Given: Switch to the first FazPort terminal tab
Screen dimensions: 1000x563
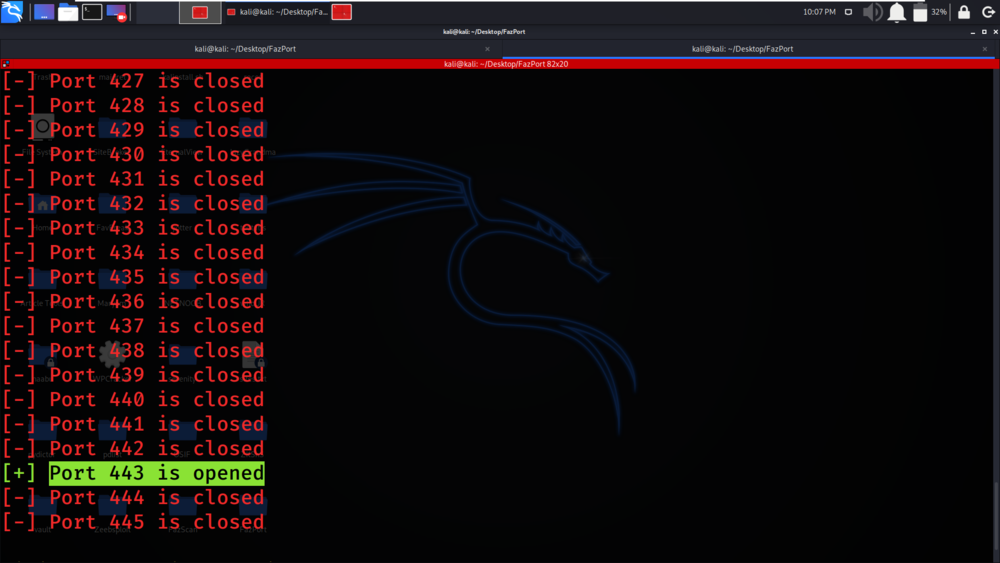Looking at the screenshot, I should coord(245,48).
